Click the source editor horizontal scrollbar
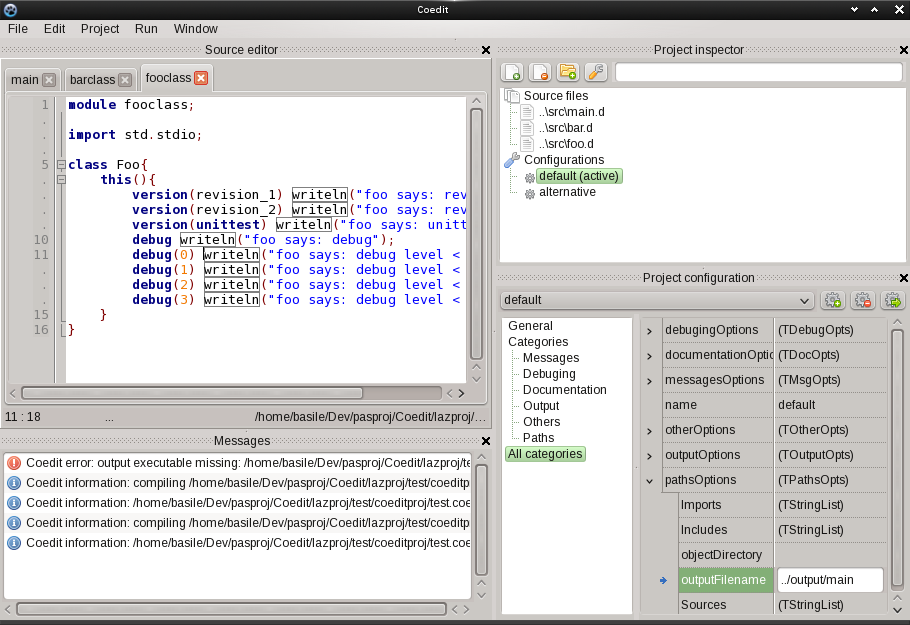 190,393
